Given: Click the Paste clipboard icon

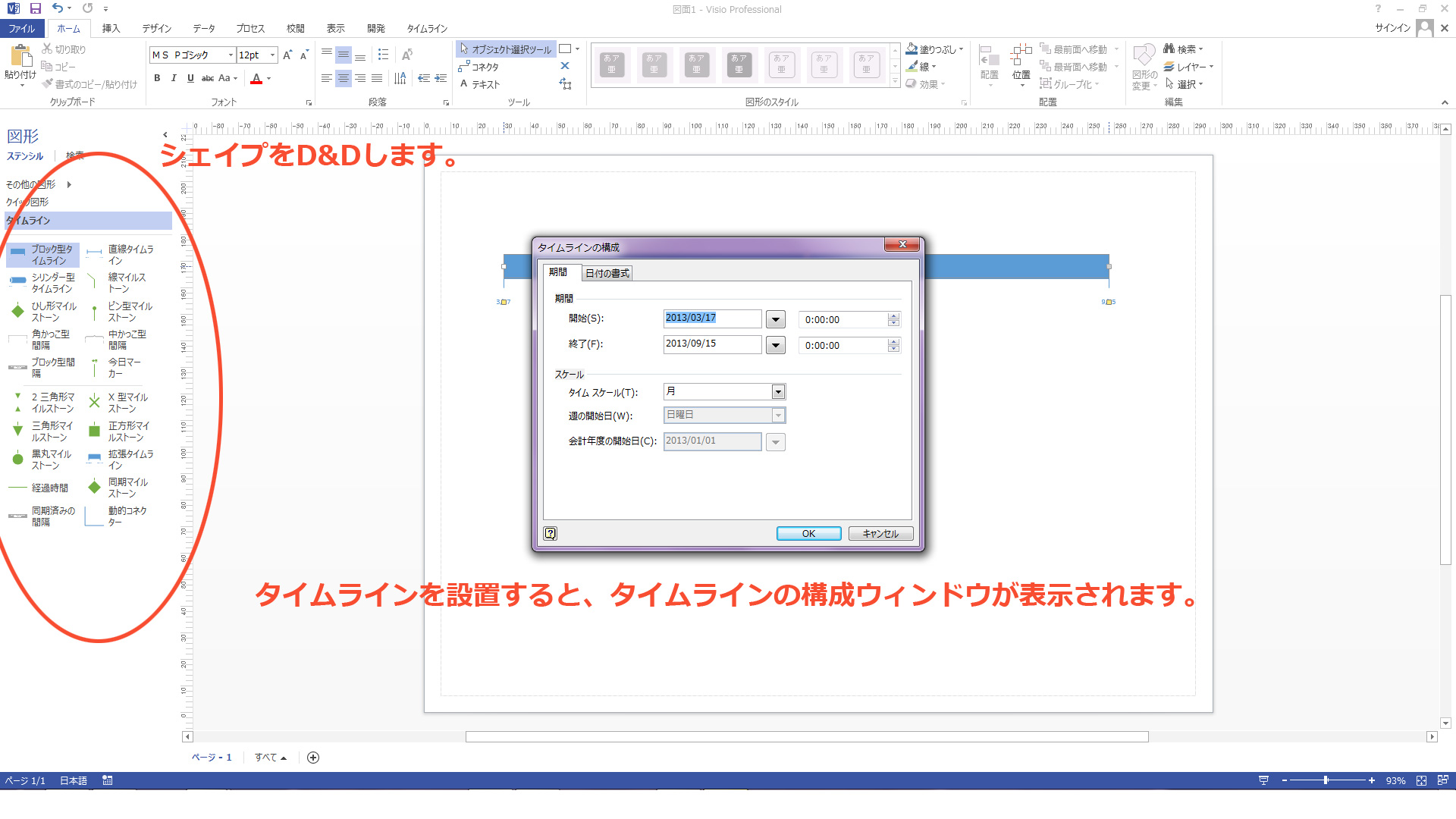Looking at the screenshot, I should click(20, 57).
